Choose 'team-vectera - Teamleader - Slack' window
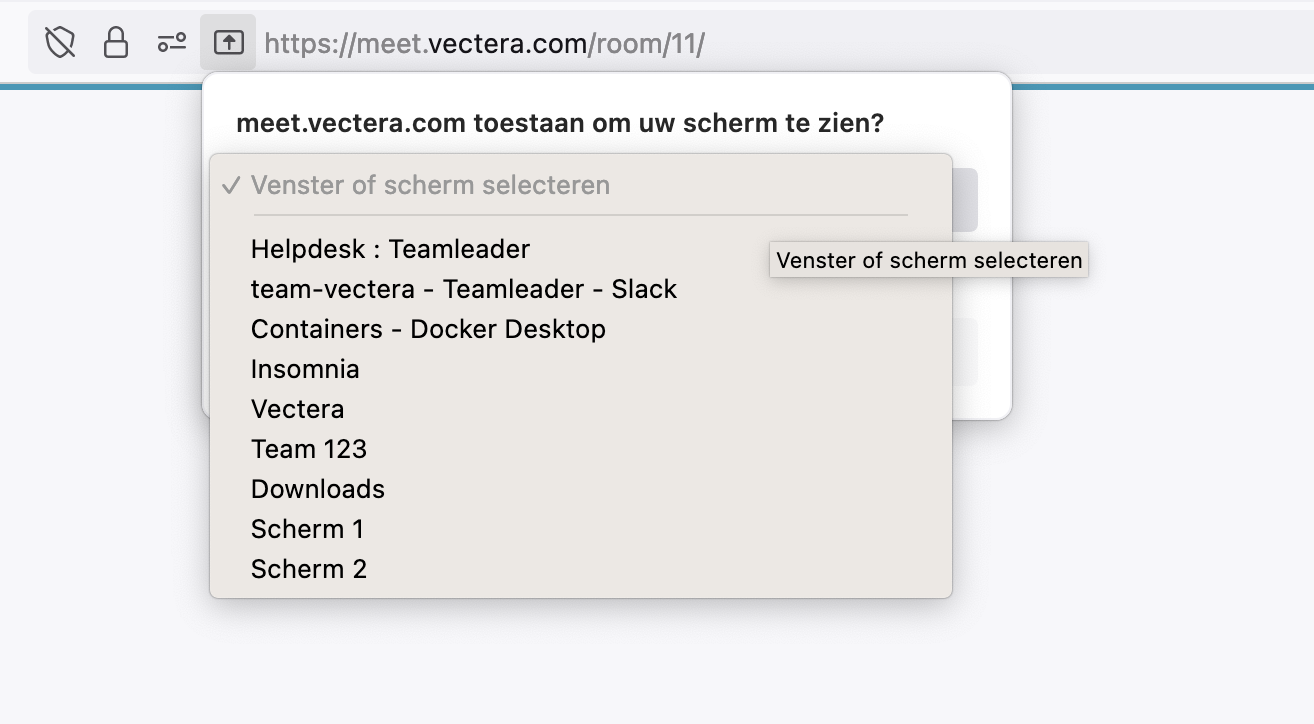Image resolution: width=1314 pixels, height=724 pixels. (580, 289)
